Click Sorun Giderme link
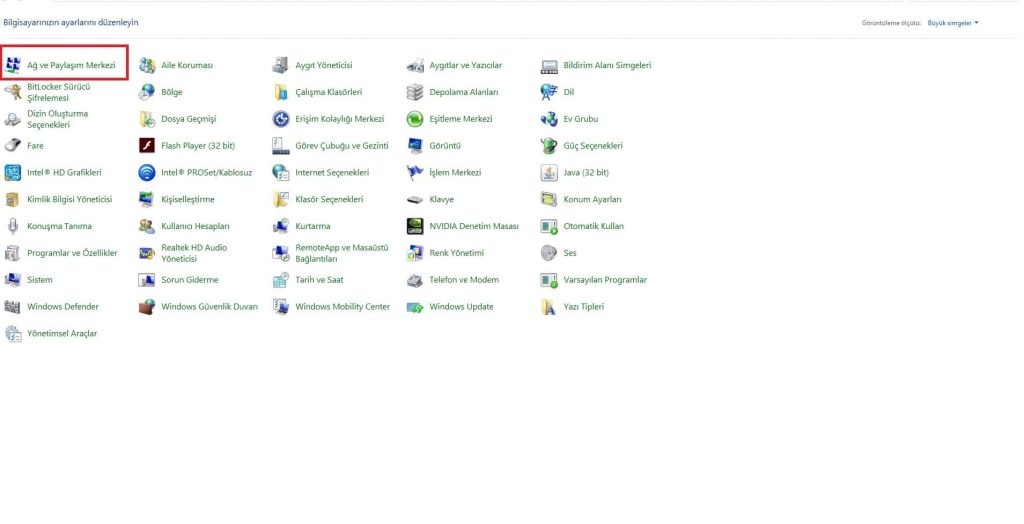The width and height of the screenshot is (1024, 524). [x=190, y=280]
